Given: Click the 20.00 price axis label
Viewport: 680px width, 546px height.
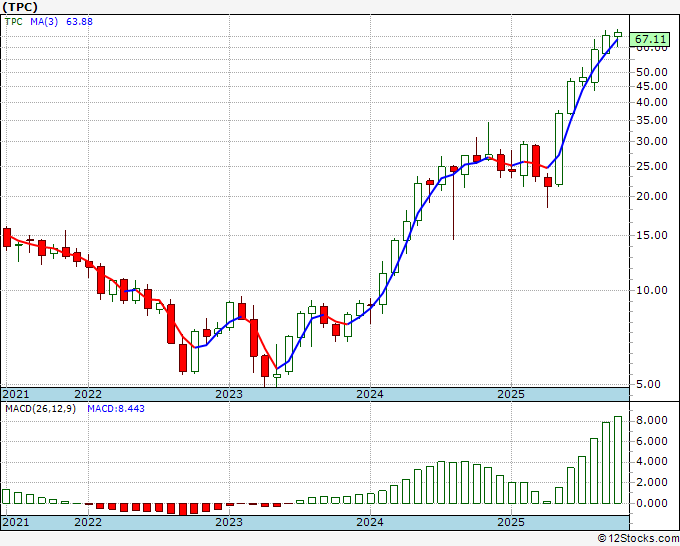Looking at the screenshot, I should 652,196.
